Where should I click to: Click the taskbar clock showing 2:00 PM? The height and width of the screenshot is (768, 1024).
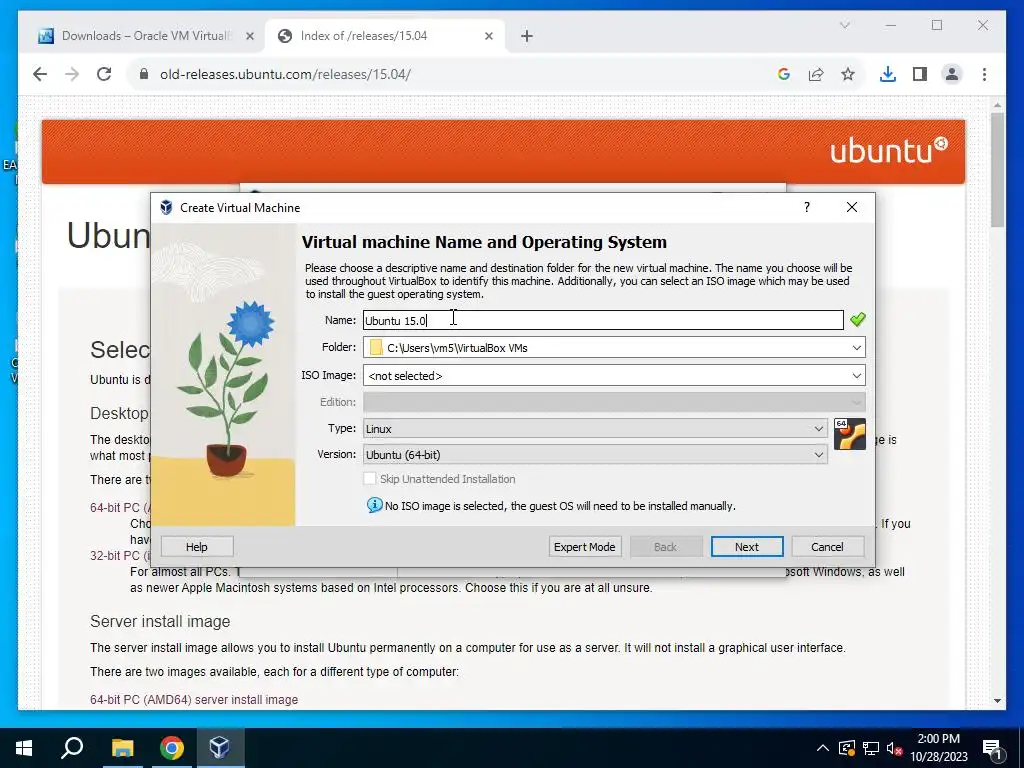point(938,748)
